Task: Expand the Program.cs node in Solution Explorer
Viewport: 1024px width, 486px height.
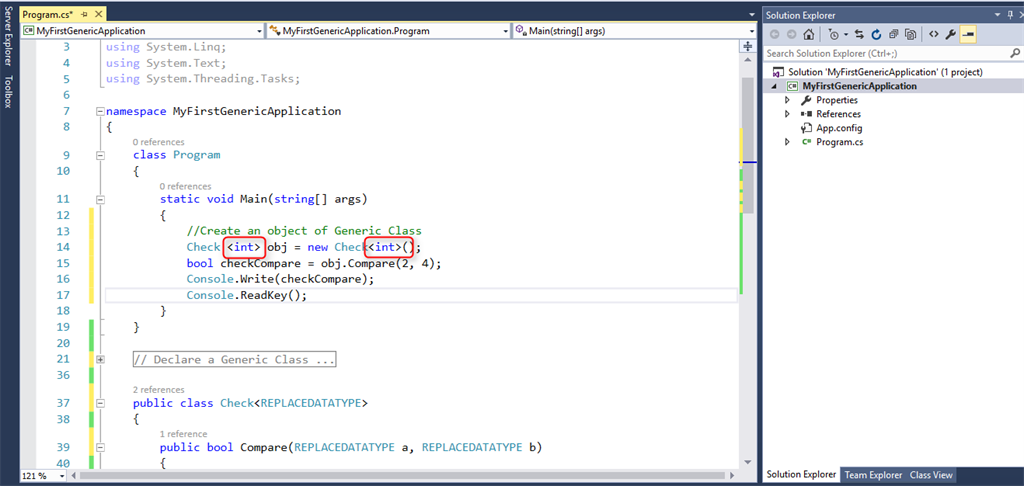Action: tap(788, 142)
